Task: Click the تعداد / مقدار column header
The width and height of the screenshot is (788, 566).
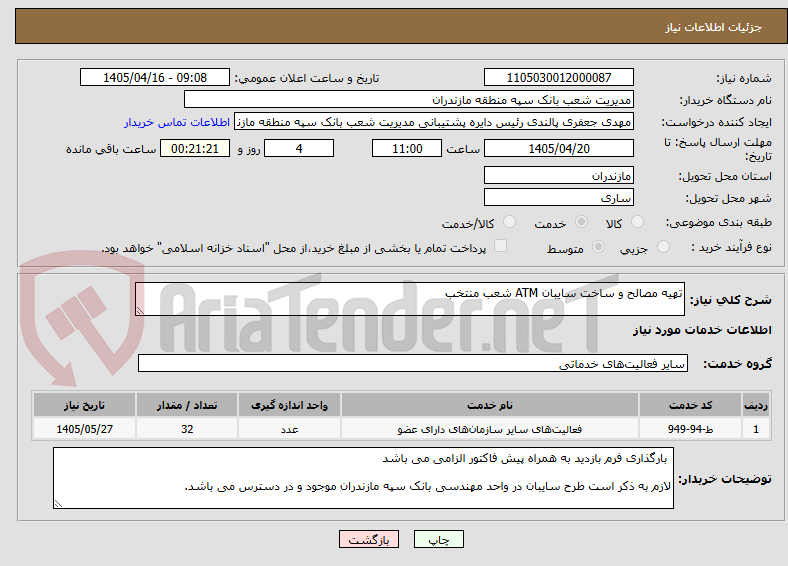Action: coord(187,405)
